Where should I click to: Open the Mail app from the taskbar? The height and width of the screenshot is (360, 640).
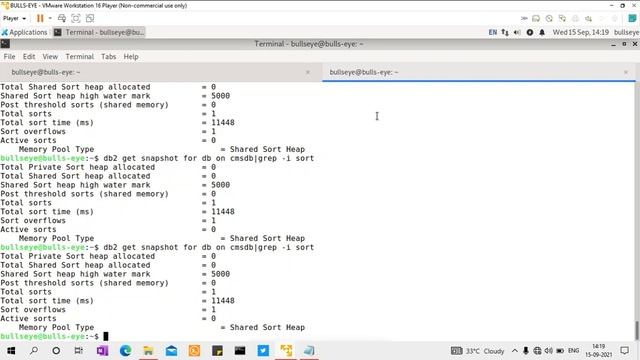[171, 351]
